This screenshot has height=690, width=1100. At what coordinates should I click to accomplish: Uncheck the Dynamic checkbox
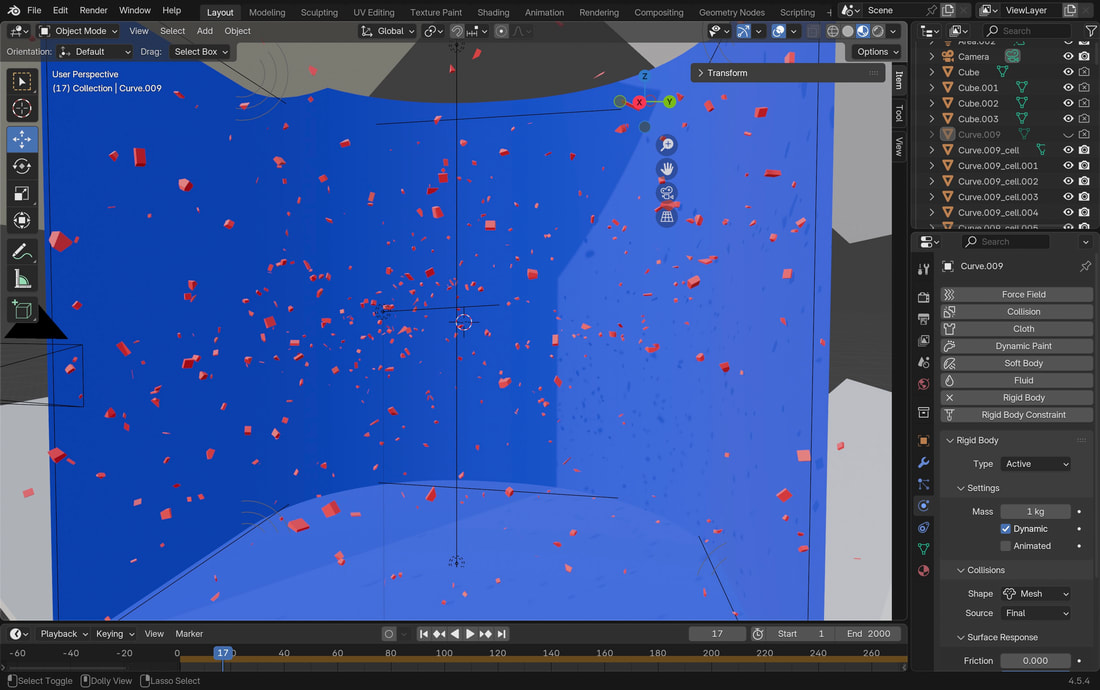tap(1006, 529)
